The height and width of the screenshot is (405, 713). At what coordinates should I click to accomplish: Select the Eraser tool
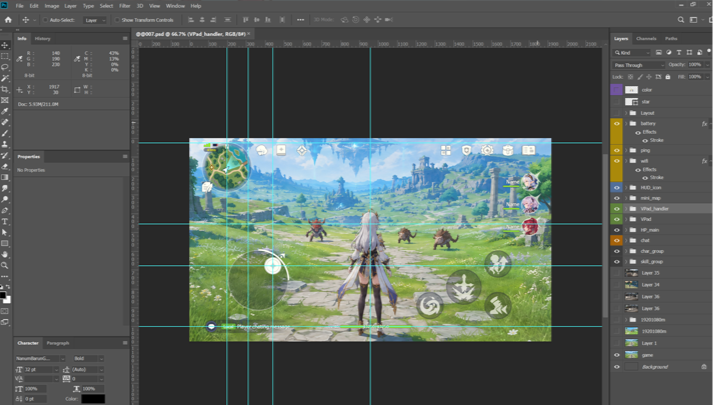(x=5, y=166)
